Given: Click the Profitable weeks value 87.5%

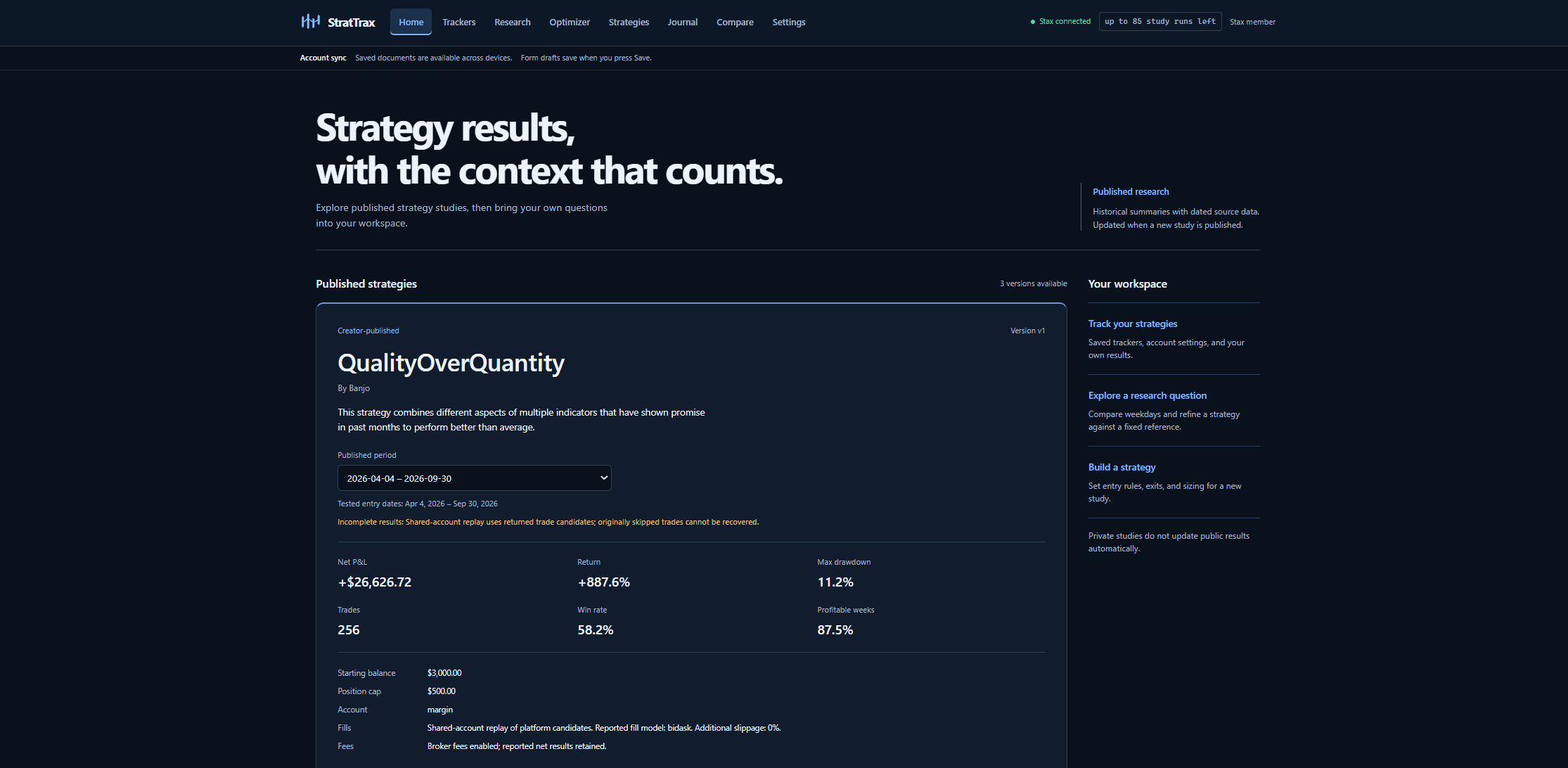Looking at the screenshot, I should [x=835, y=629].
